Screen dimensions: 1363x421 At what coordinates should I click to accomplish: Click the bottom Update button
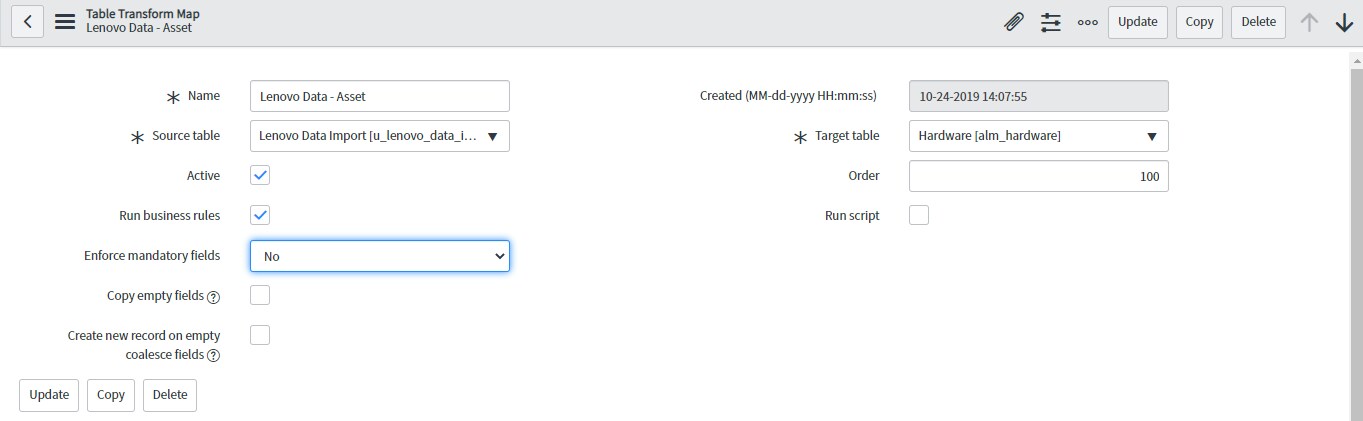[x=49, y=395]
